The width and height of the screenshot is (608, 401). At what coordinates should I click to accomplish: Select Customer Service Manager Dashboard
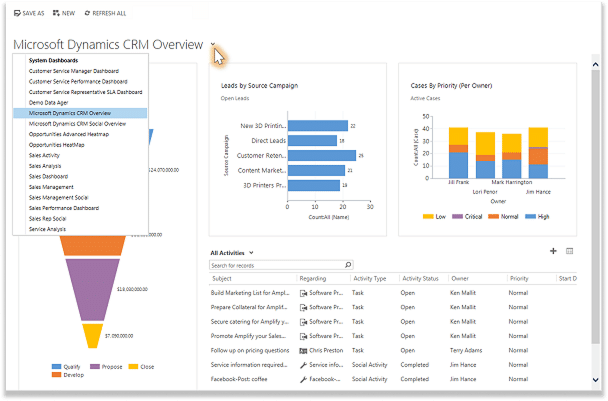click(x=74, y=71)
